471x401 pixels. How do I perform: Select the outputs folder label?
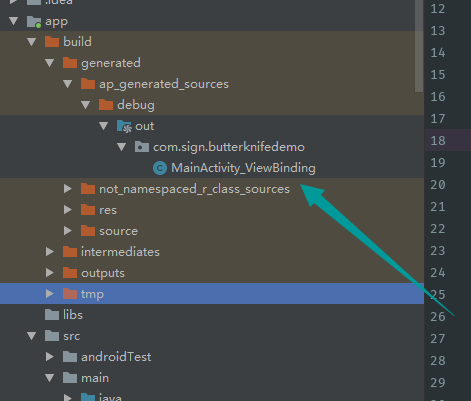[103, 273]
